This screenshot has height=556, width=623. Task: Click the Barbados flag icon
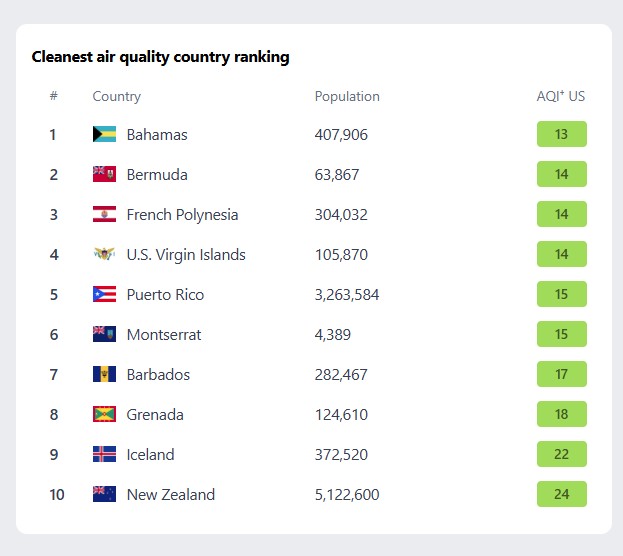[x=104, y=374]
